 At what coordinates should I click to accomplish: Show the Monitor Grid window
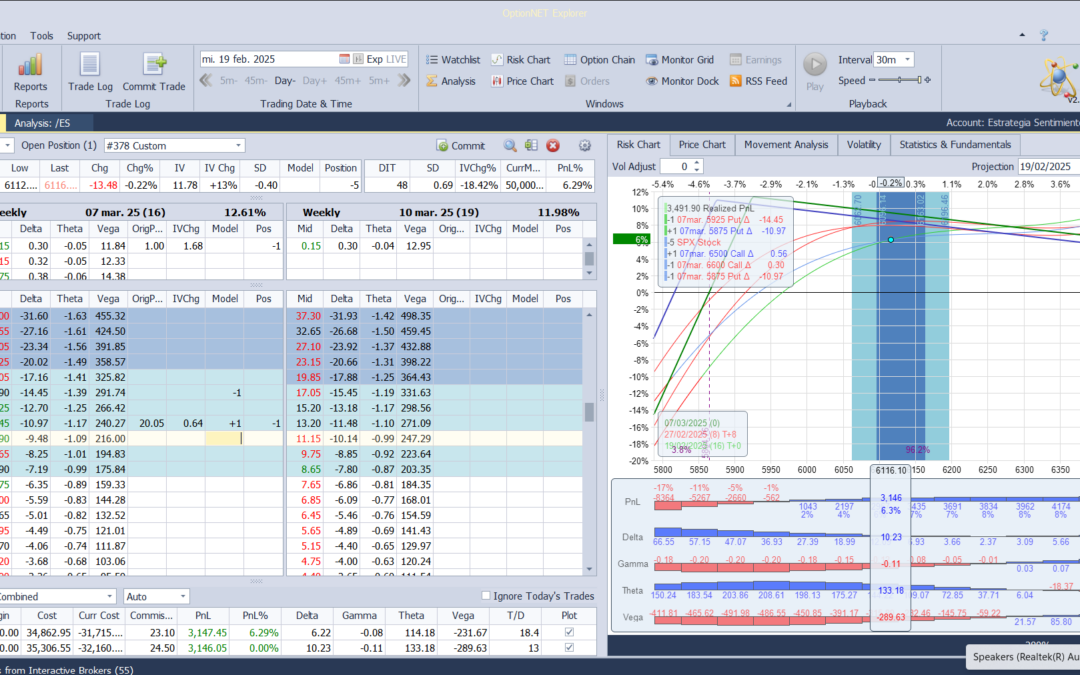tap(680, 60)
